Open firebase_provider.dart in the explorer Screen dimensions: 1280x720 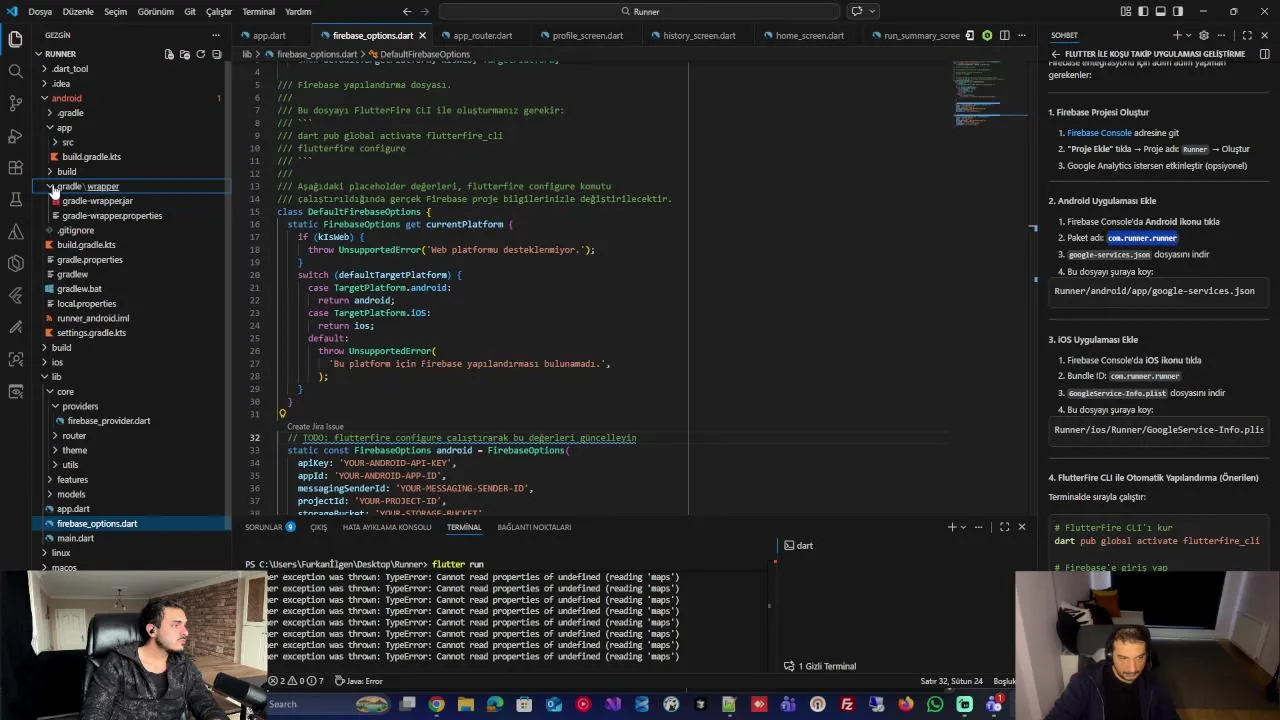click(109, 421)
